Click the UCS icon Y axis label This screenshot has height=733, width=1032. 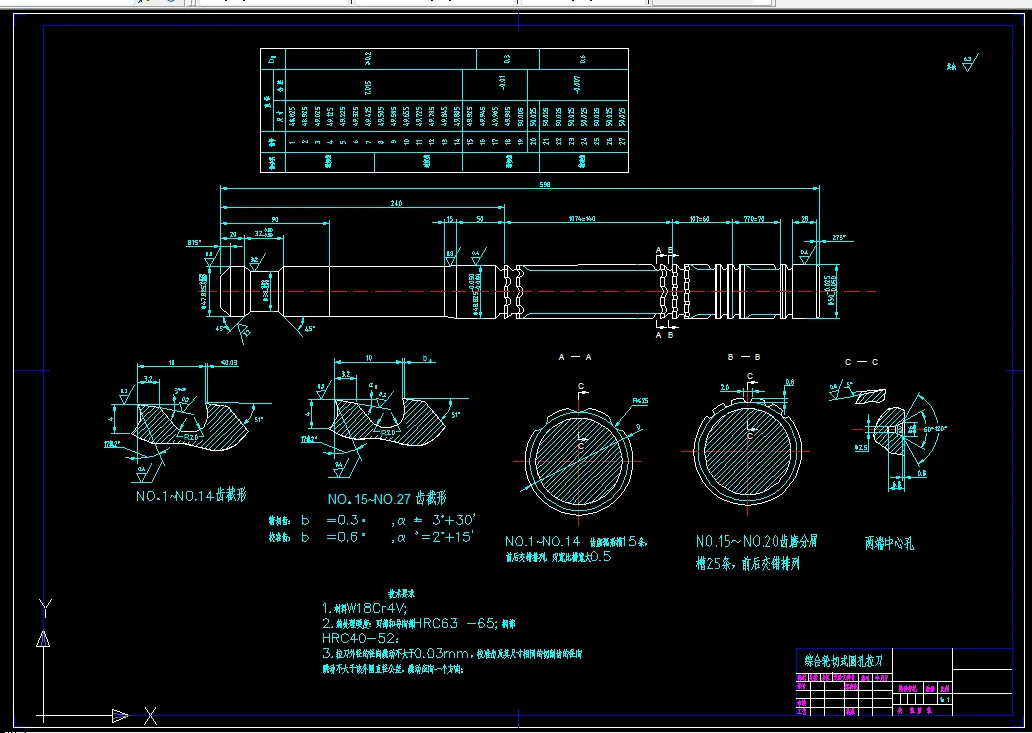tap(45, 608)
